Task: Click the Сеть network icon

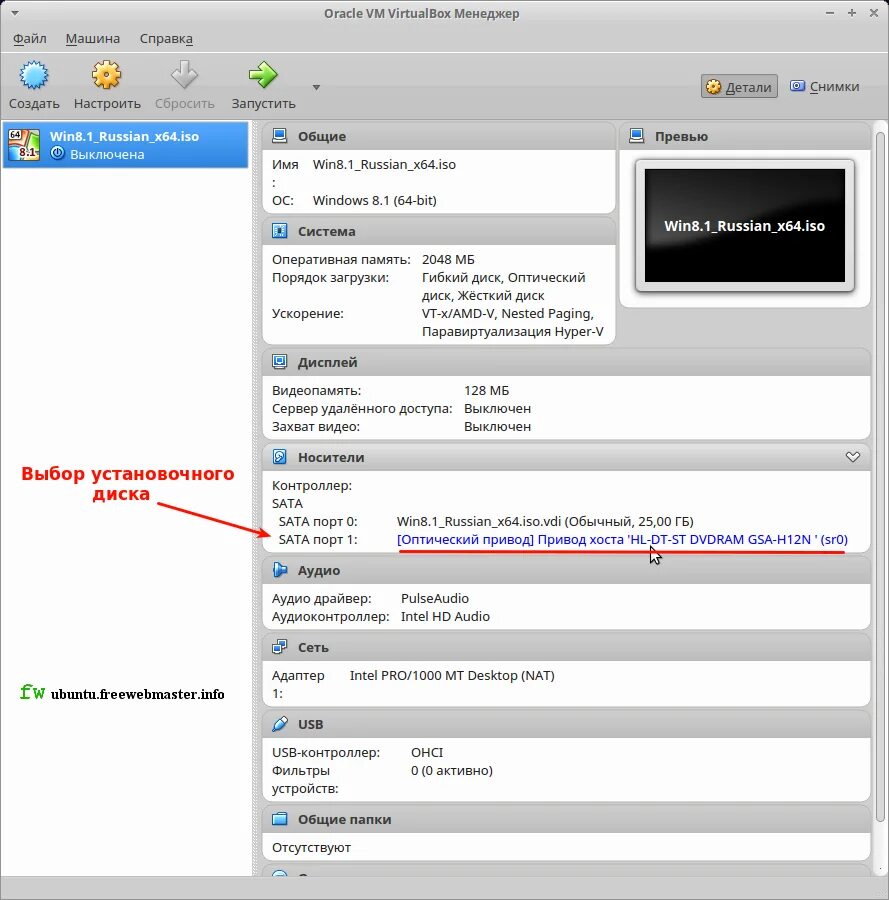Action: click(279, 647)
